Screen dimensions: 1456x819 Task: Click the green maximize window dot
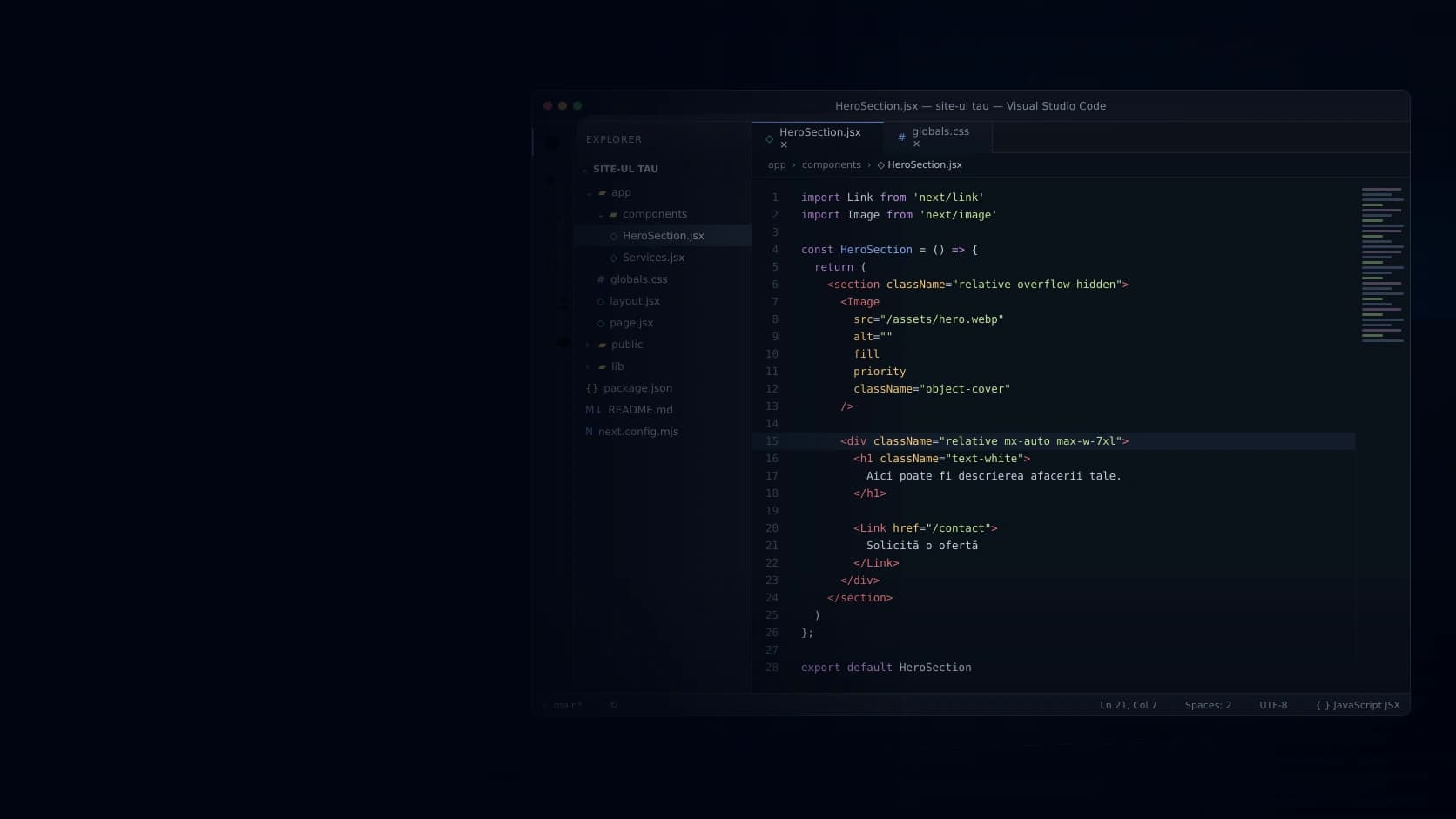click(577, 106)
